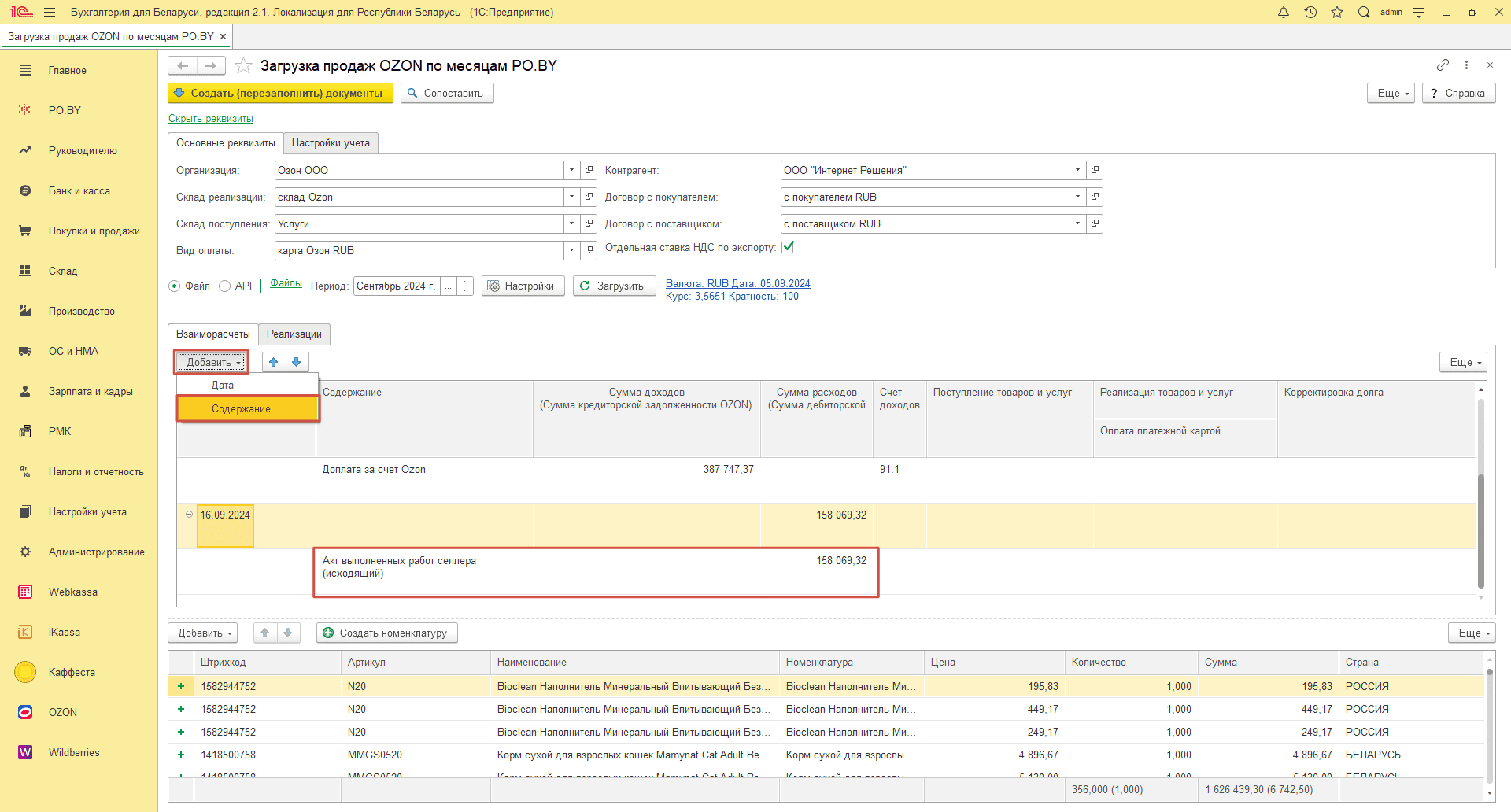This screenshot has width=1511, height=812.
Task: Go back with left arrow button
Action: pos(183,65)
